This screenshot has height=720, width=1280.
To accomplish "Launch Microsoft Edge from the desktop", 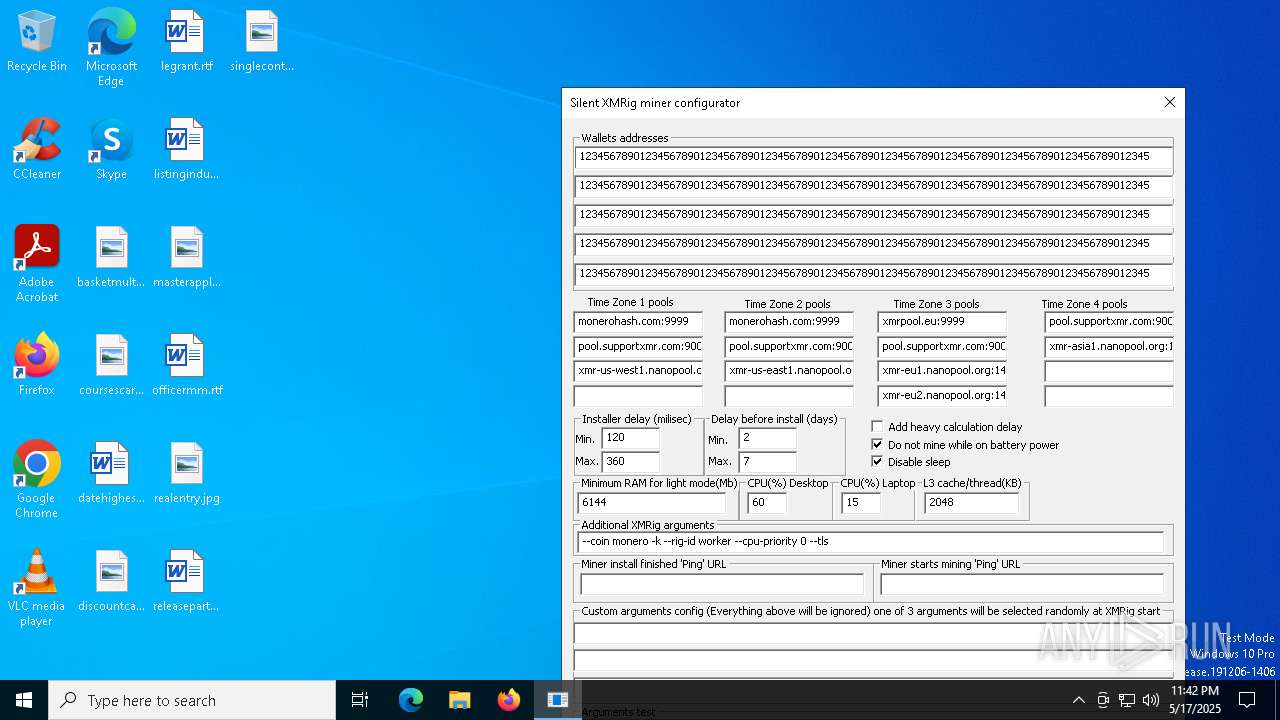I will coord(111,48).
